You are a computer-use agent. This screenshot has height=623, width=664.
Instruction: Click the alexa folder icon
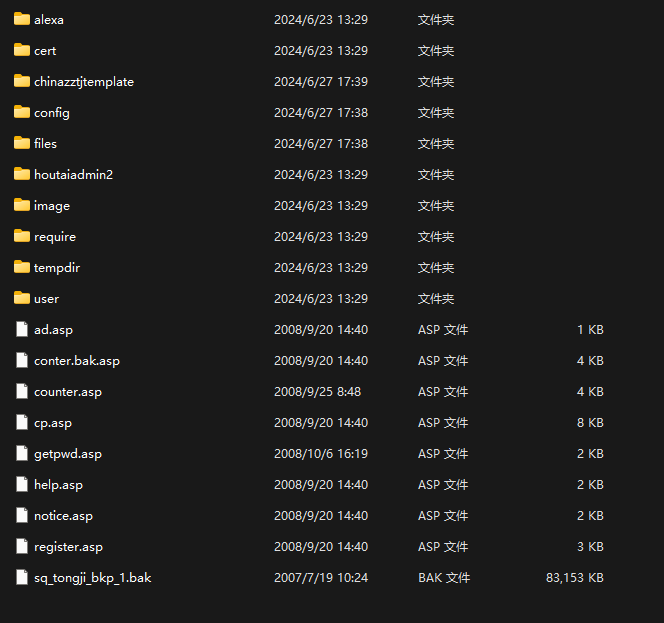click(22, 19)
